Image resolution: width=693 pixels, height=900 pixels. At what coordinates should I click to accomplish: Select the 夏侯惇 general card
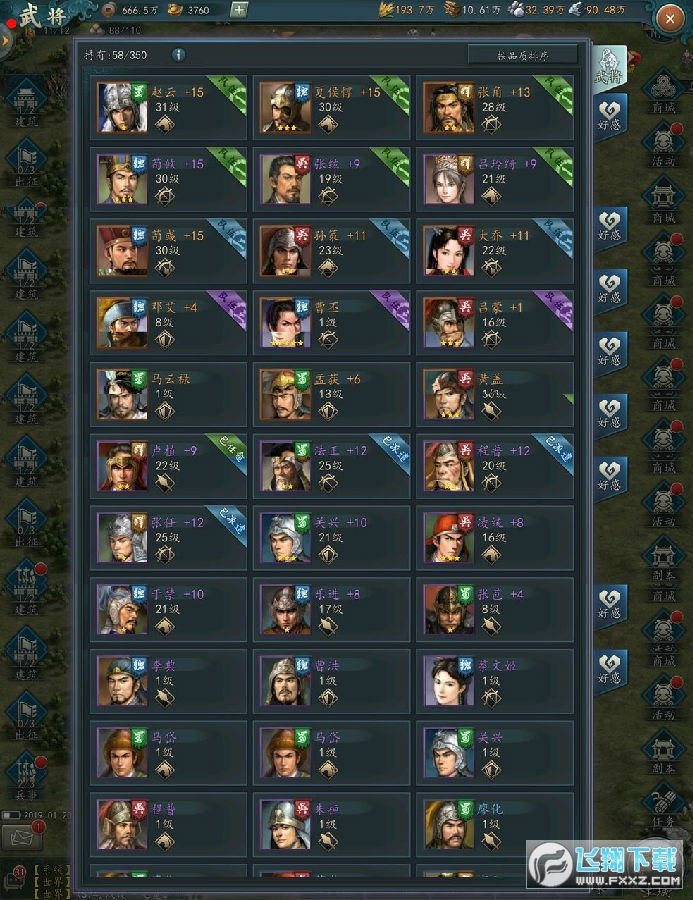331,107
